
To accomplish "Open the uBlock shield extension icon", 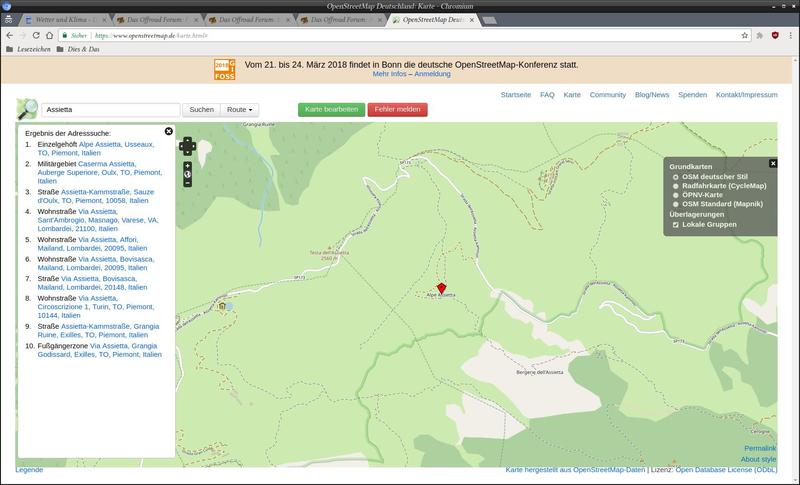I will (775, 35).
